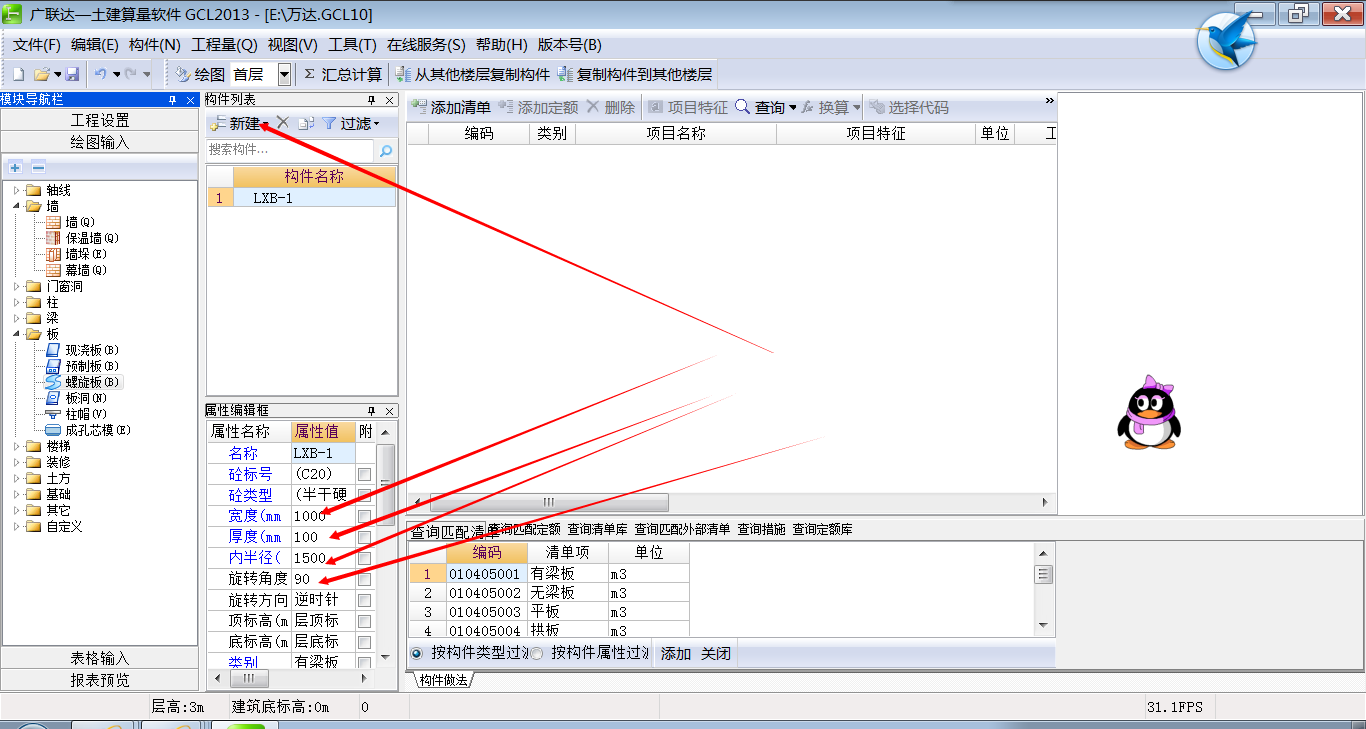Toggle checkbox for 砼标号 row
Screen dimensions: 1366x729
pos(365,474)
